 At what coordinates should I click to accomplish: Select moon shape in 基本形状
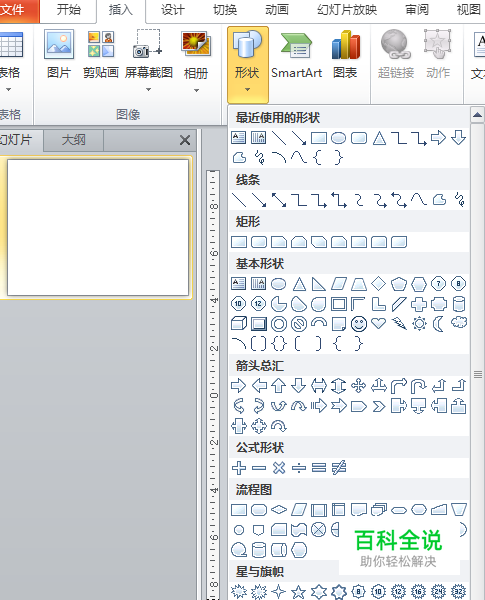tap(439, 324)
